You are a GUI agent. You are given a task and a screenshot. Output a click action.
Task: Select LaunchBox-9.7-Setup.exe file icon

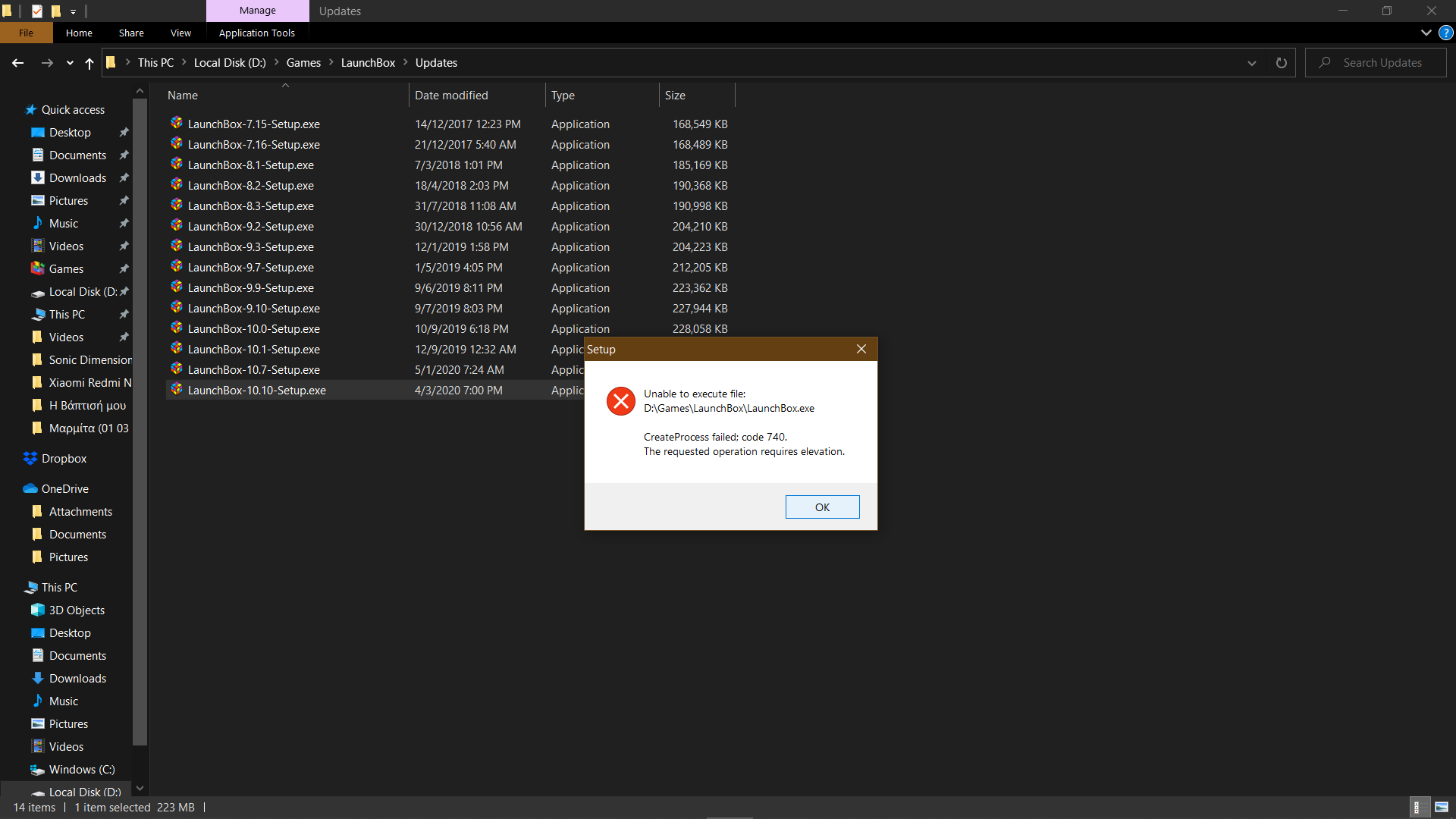[177, 266]
